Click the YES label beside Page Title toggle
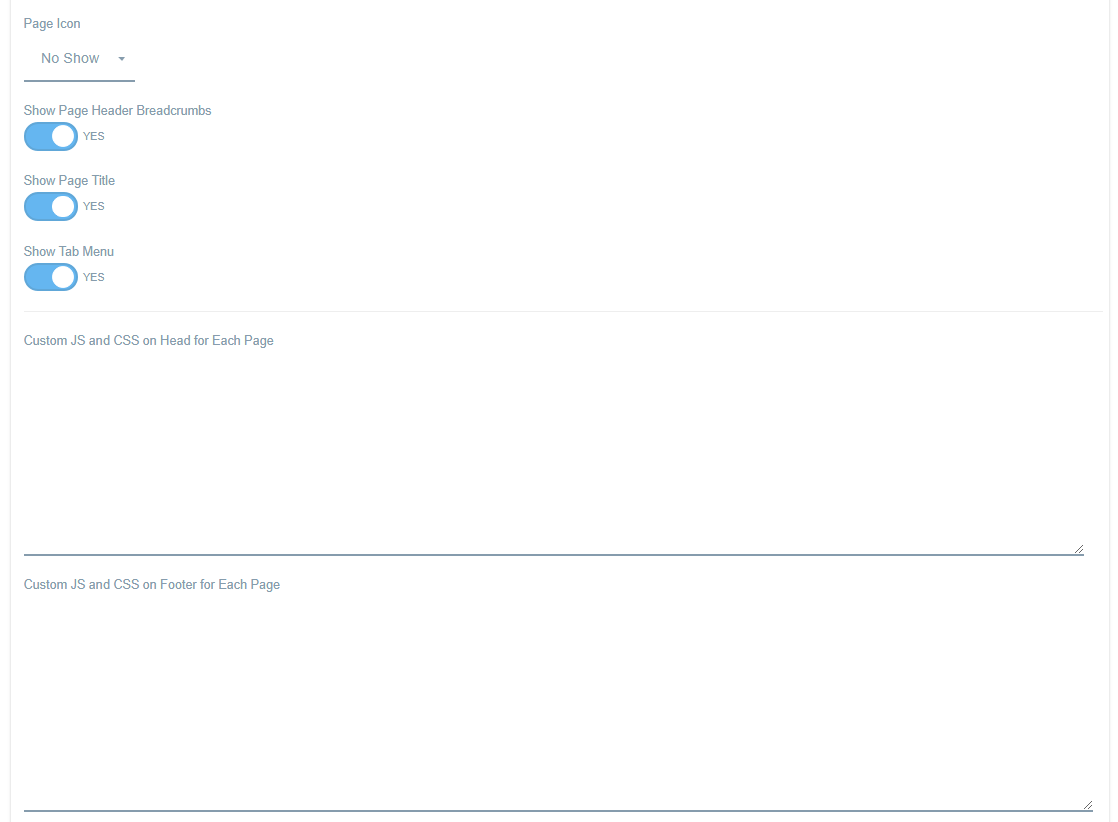Viewport: 1118px width, 822px height. tap(93, 206)
